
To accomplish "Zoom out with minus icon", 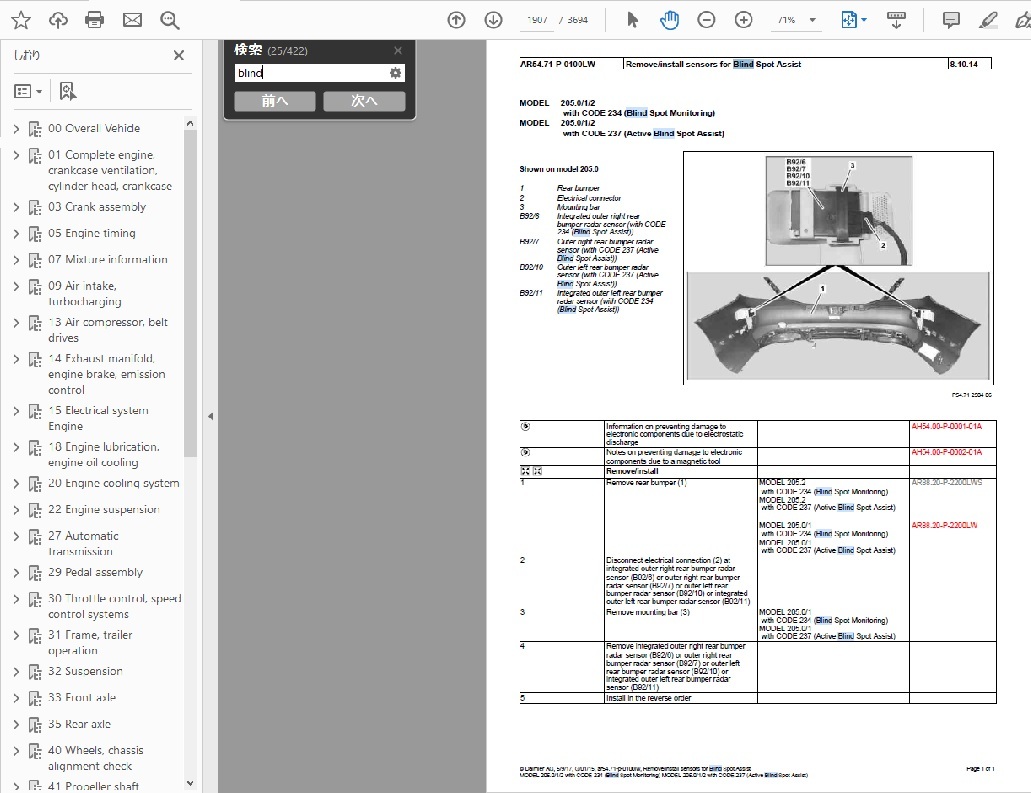I will (706, 20).
